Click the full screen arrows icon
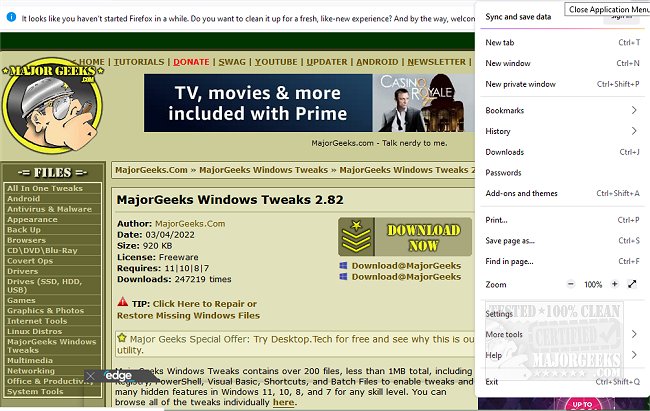 click(x=632, y=284)
